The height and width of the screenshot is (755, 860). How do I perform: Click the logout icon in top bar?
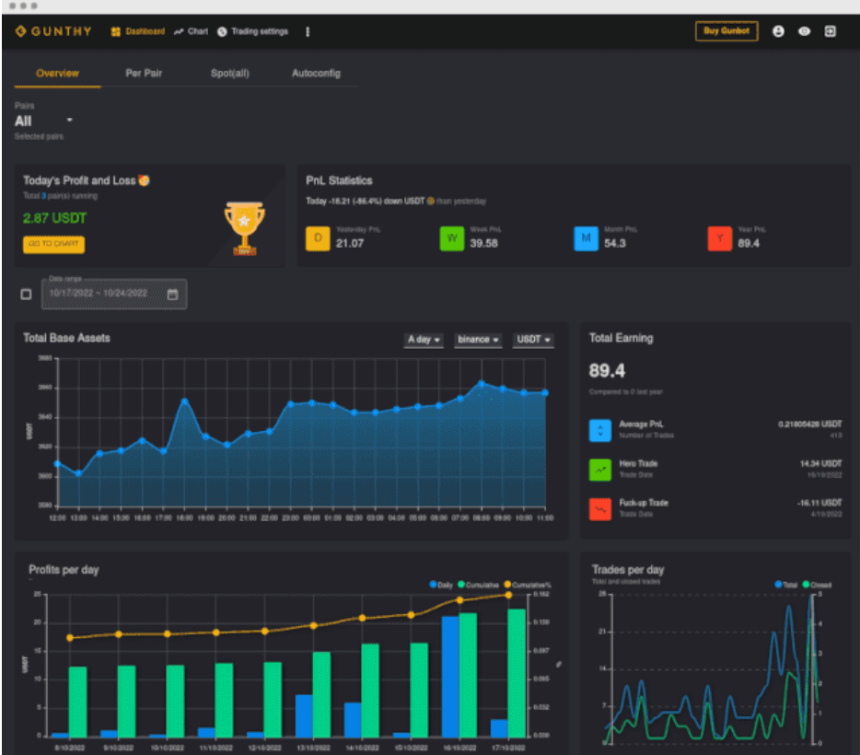(x=830, y=31)
